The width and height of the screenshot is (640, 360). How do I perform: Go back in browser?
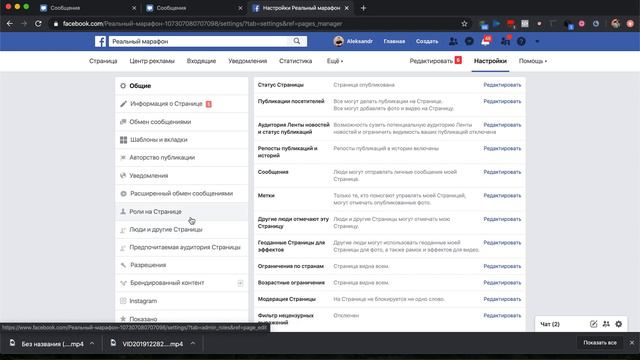point(10,24)
